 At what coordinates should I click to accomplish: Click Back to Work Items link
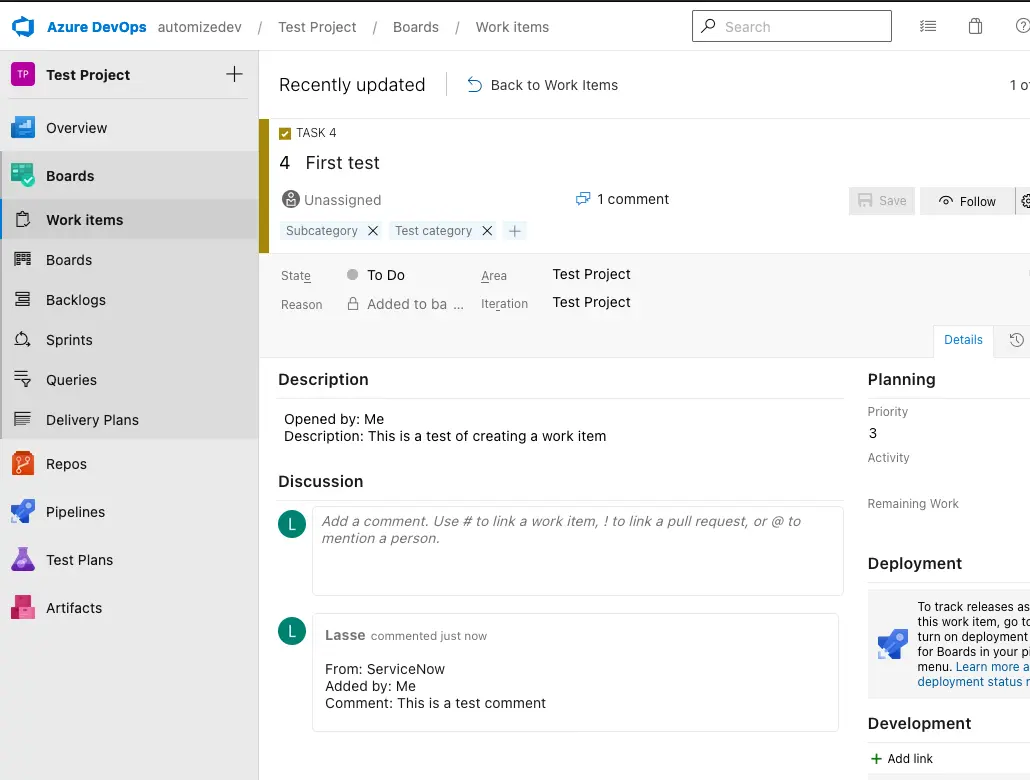(x=543, y=85)
